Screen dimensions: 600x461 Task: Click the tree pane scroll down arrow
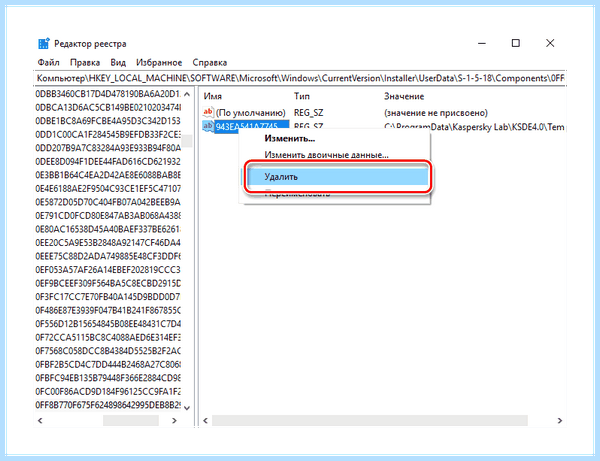[x=187, y=408]
